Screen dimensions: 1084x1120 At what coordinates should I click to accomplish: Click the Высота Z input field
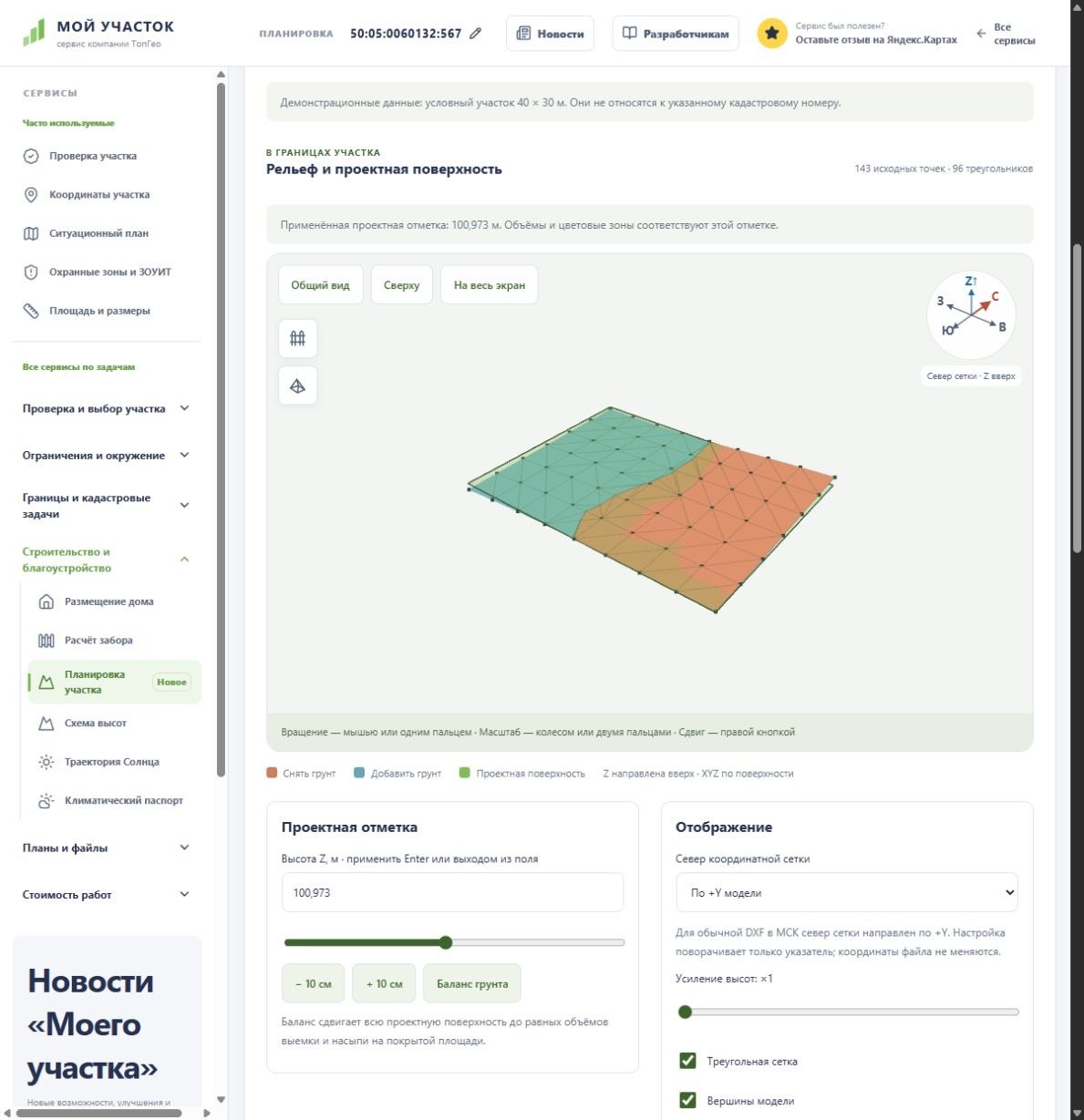tap(452, 893)
